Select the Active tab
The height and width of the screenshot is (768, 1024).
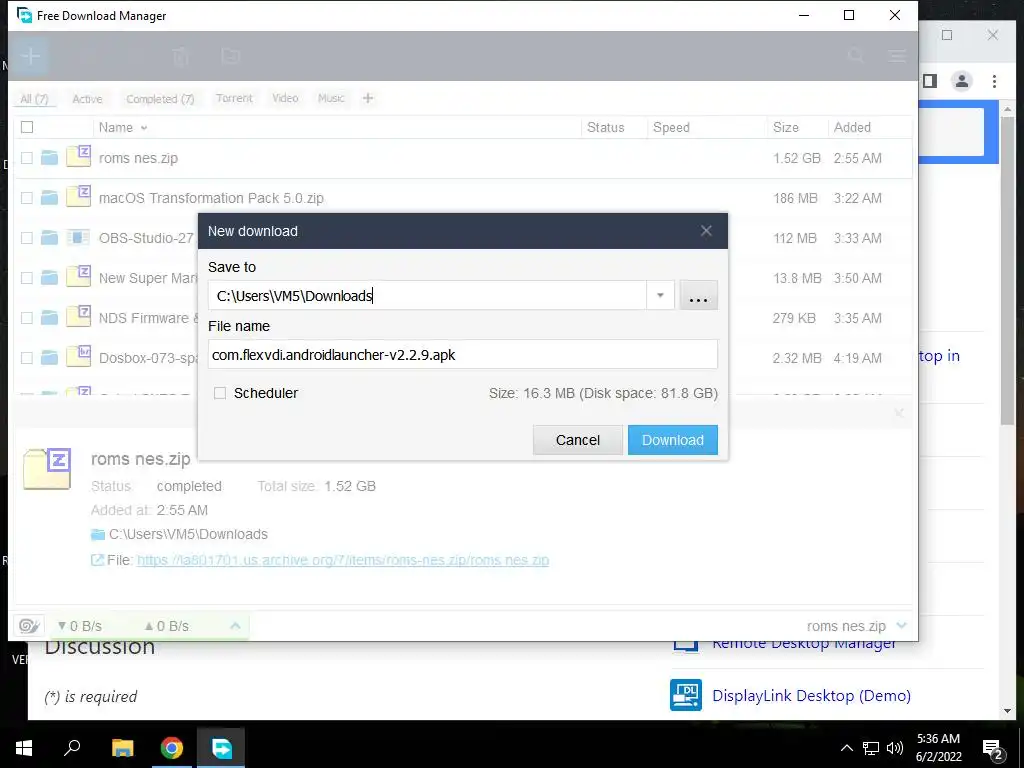coord(87,99)
